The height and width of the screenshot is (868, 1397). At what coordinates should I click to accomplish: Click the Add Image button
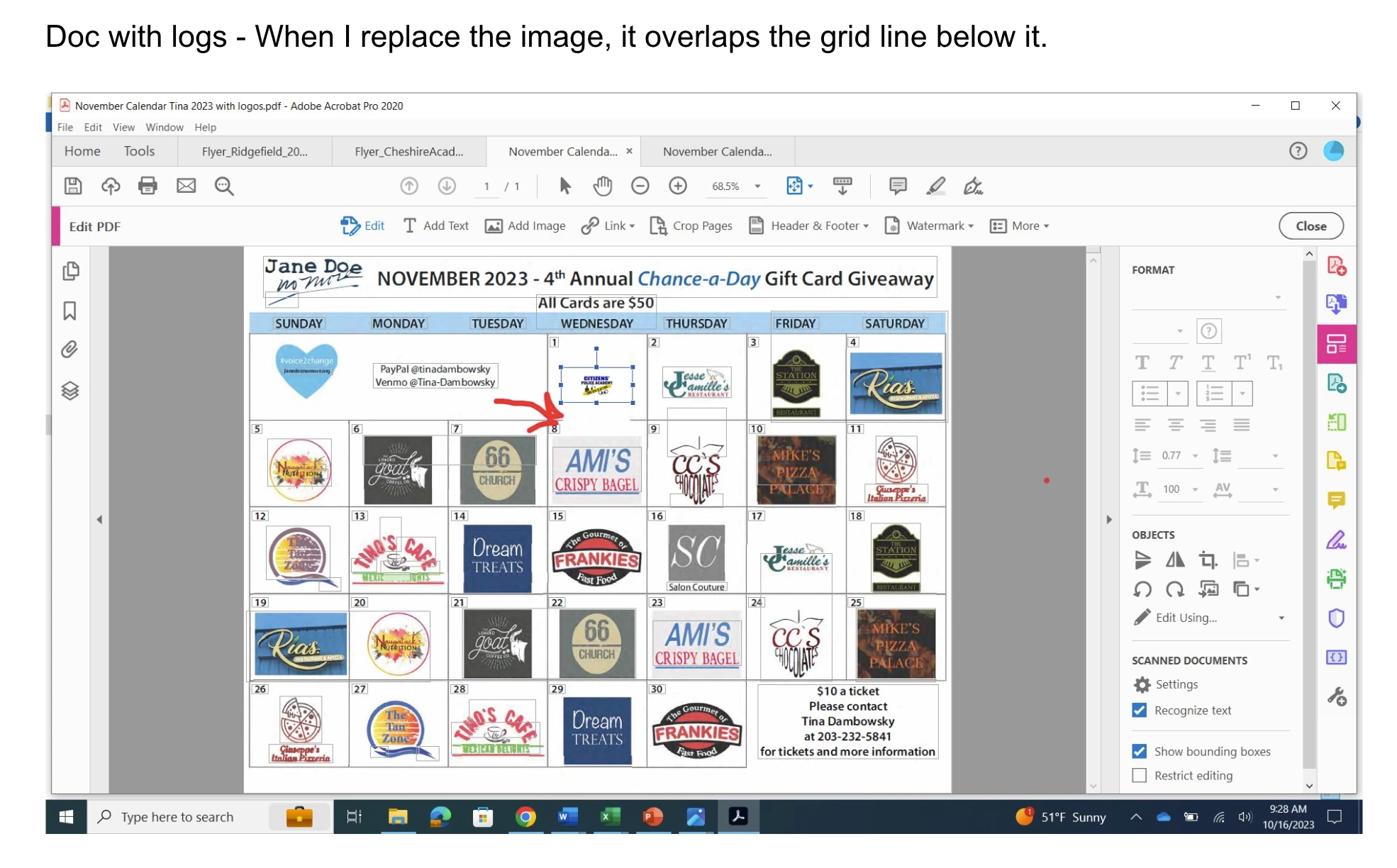pyautogui.click(x=525, y=226)
